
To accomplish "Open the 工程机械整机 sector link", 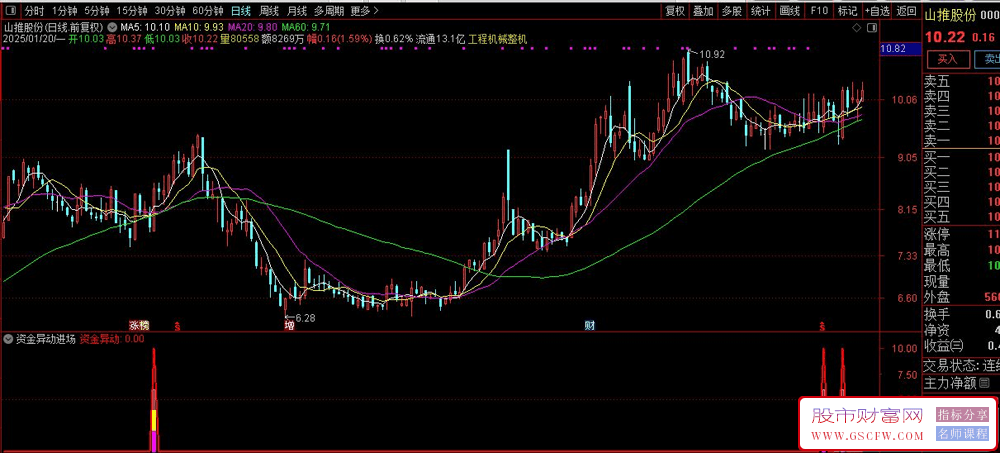I will tap(498, 39).
